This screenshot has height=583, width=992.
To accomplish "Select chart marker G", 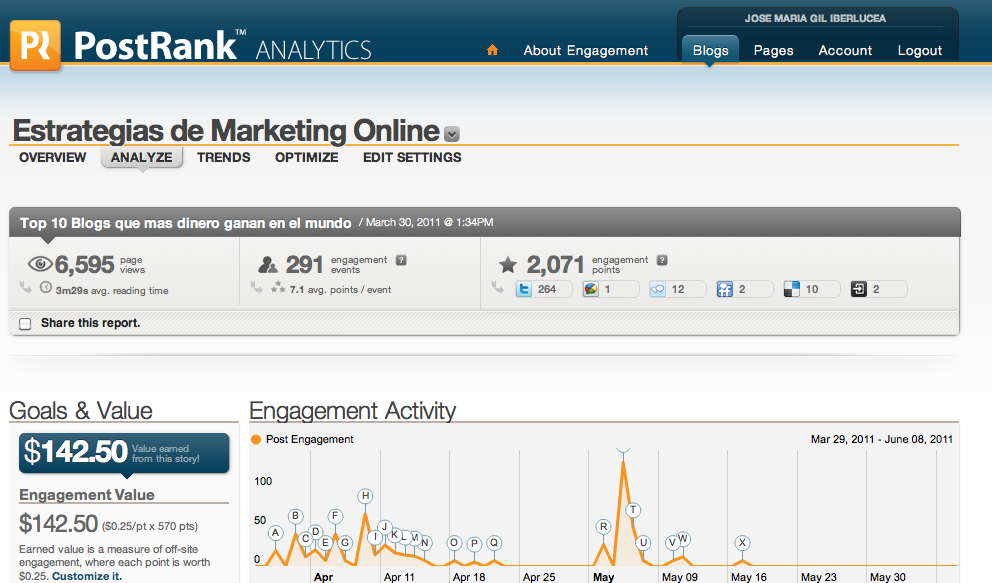I will click(x=345, y=543).
